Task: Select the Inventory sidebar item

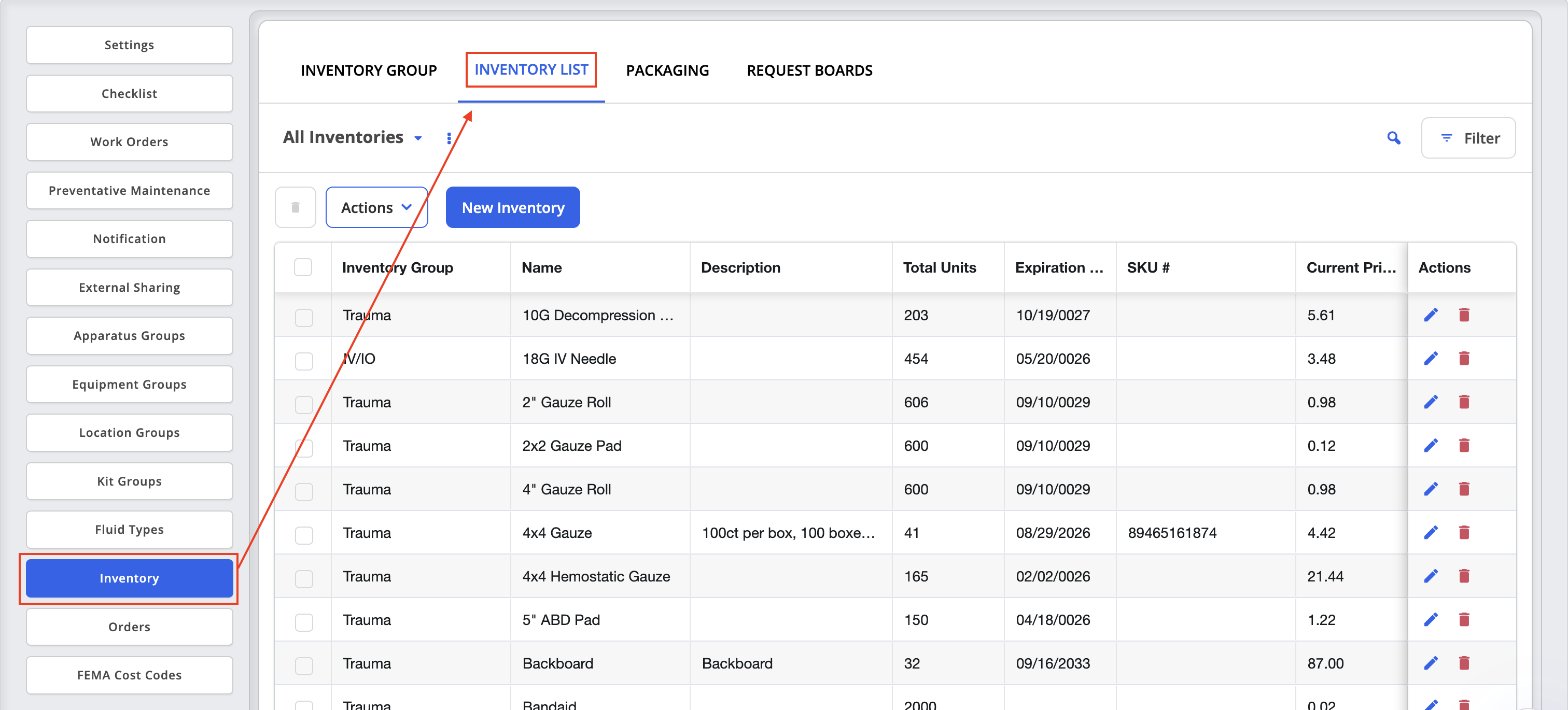Action: tap(129, 578)
